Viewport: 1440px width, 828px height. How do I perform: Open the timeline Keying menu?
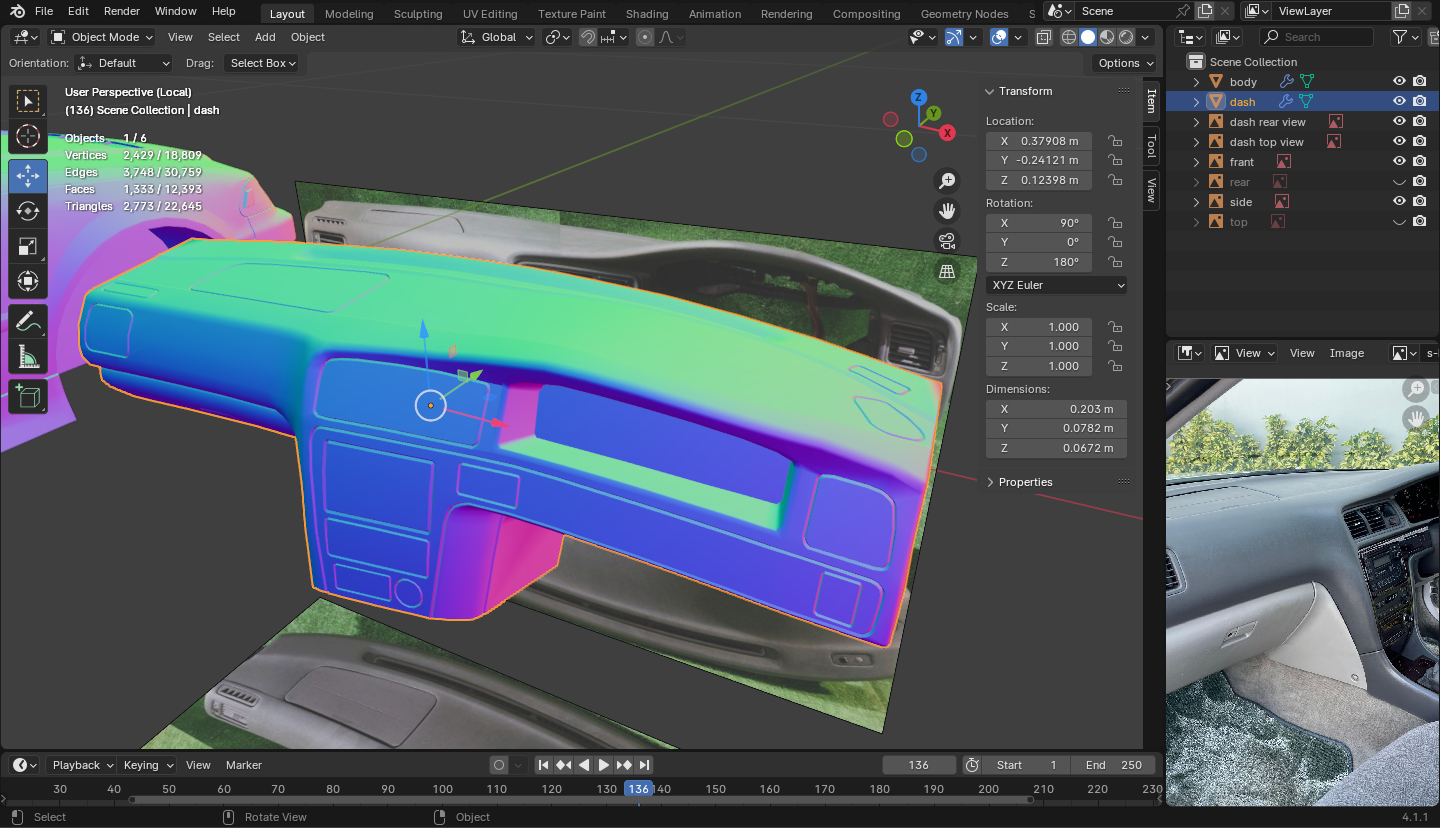(x=148, y=765)
